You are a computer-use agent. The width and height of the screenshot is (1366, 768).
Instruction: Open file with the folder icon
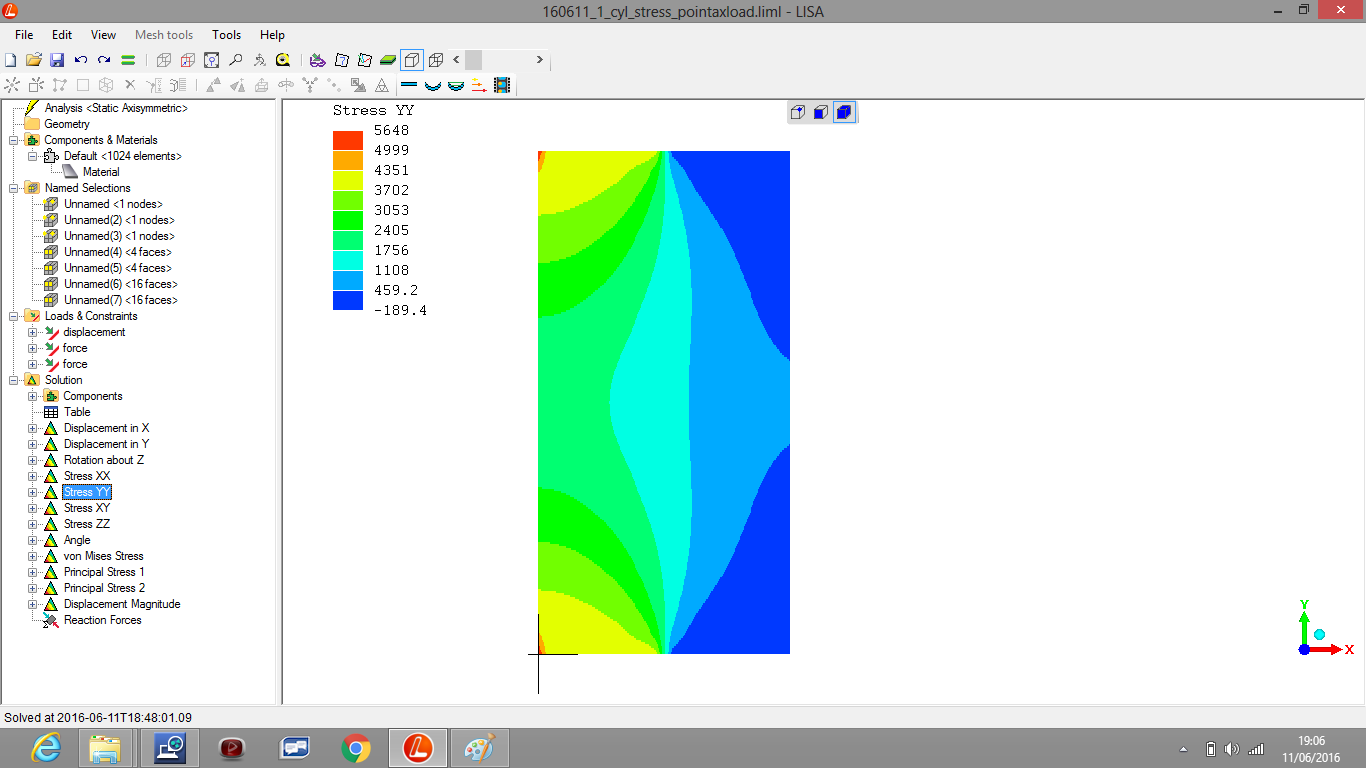tap(34, 60)
